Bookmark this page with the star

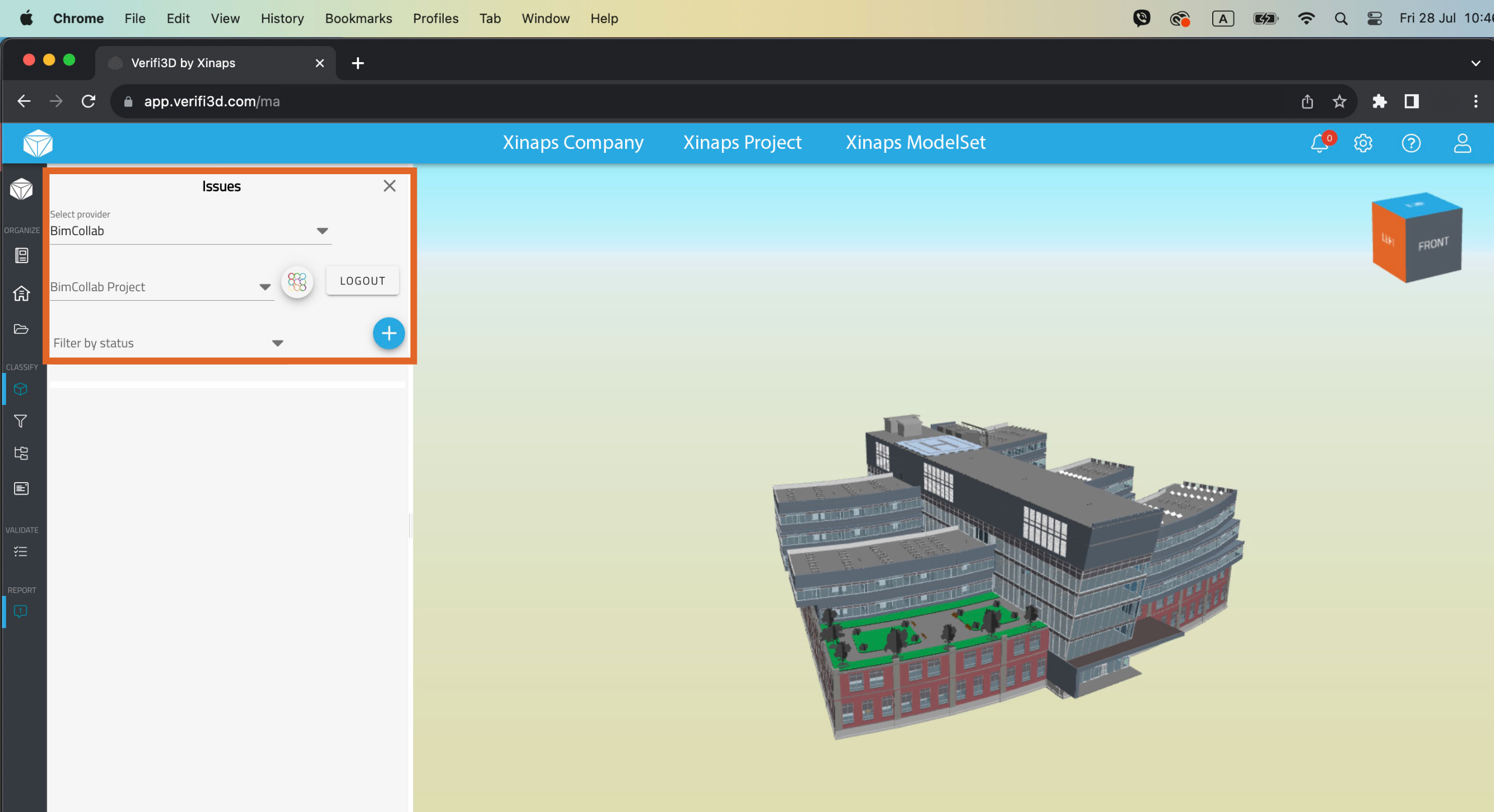(1339, 101)
